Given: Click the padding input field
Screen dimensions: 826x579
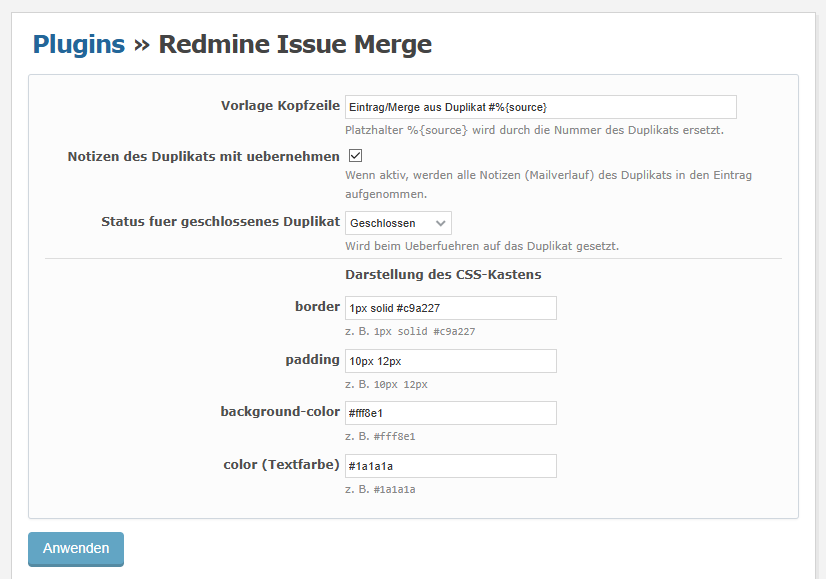Looking at the screenshot, I should pos(450,361).
